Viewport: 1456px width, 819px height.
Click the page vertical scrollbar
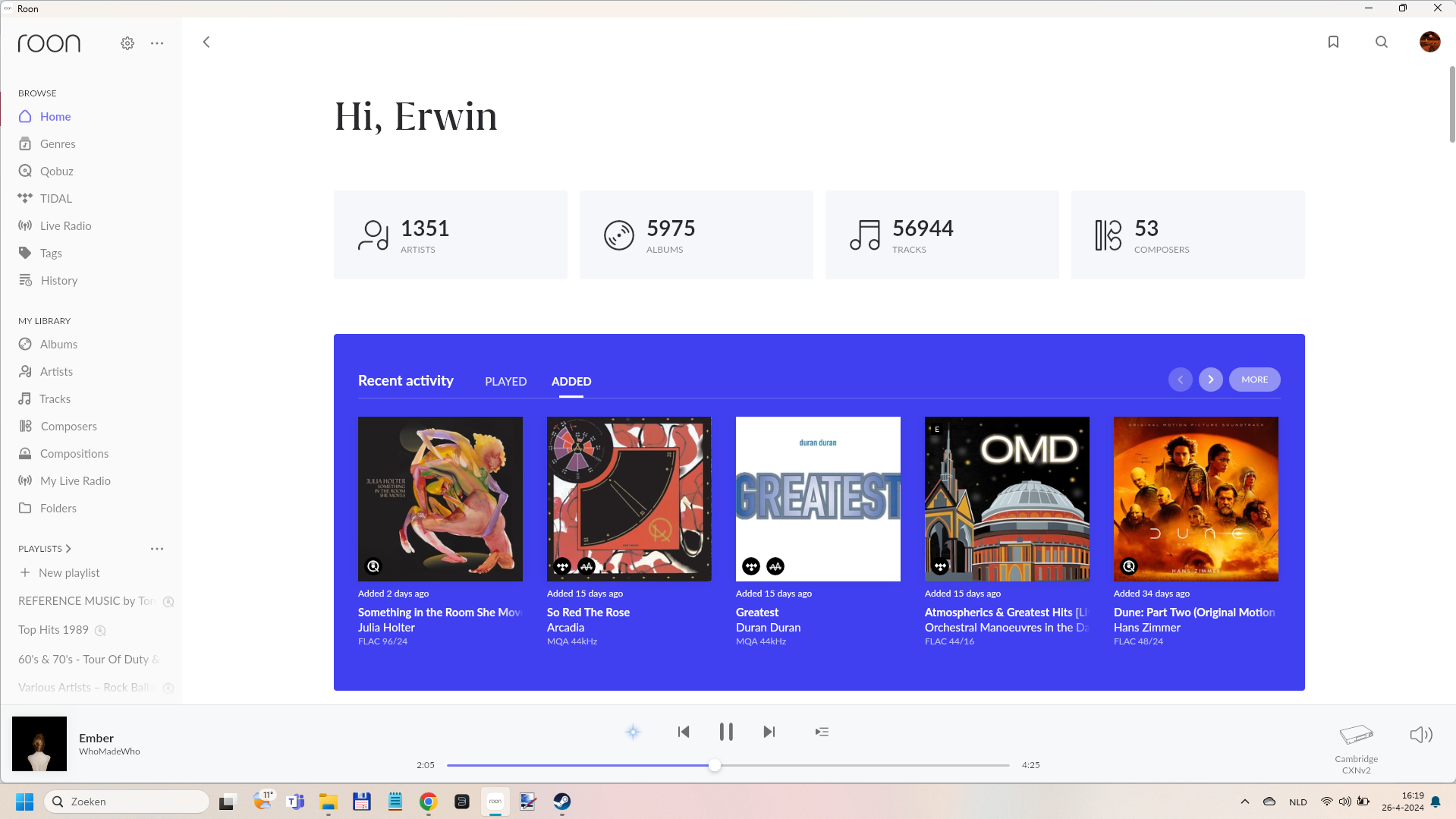(x=1451, y=104)
